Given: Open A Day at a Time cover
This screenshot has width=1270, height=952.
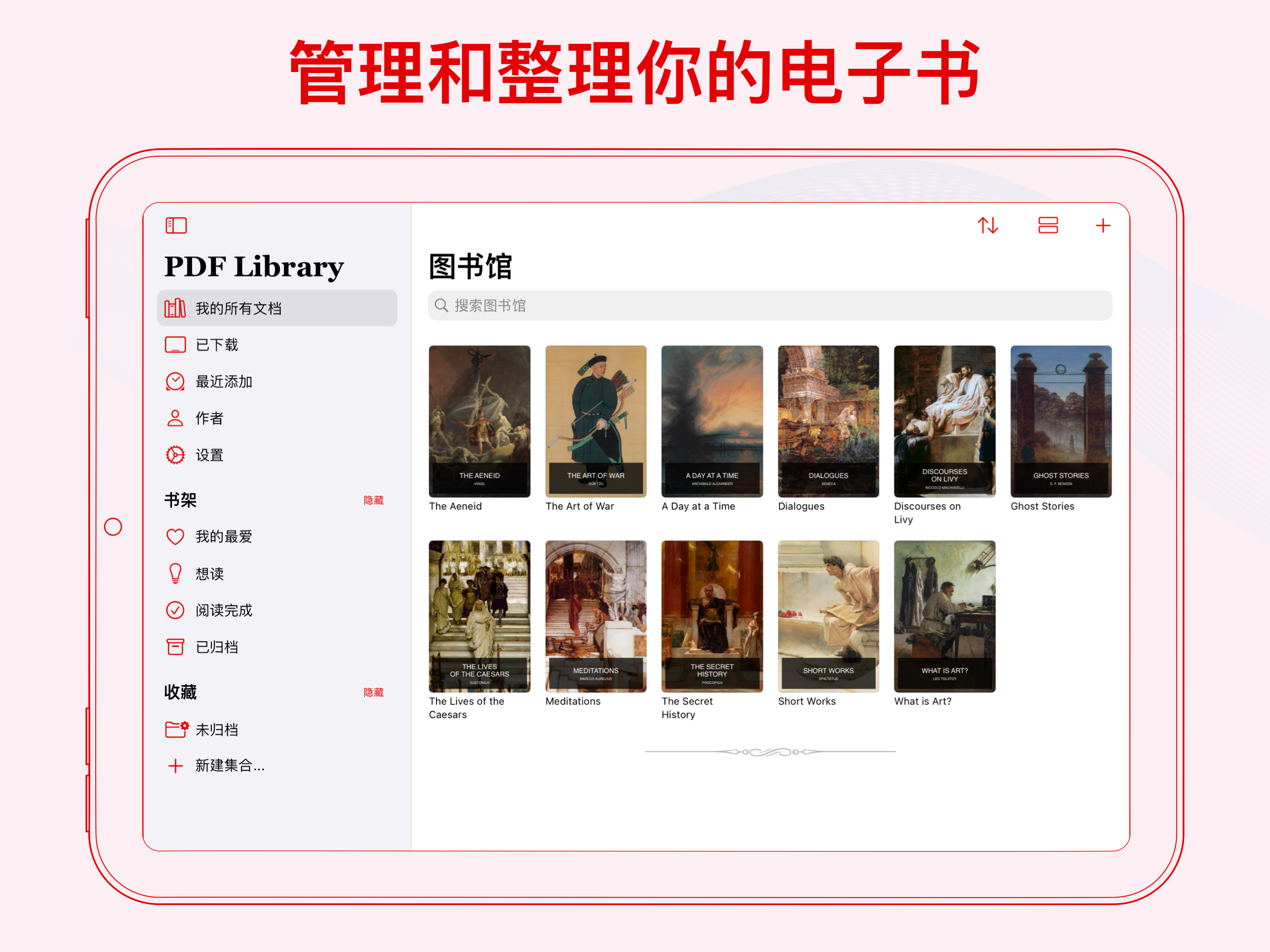Looking at the screenshot, I should tap(712, 421).
